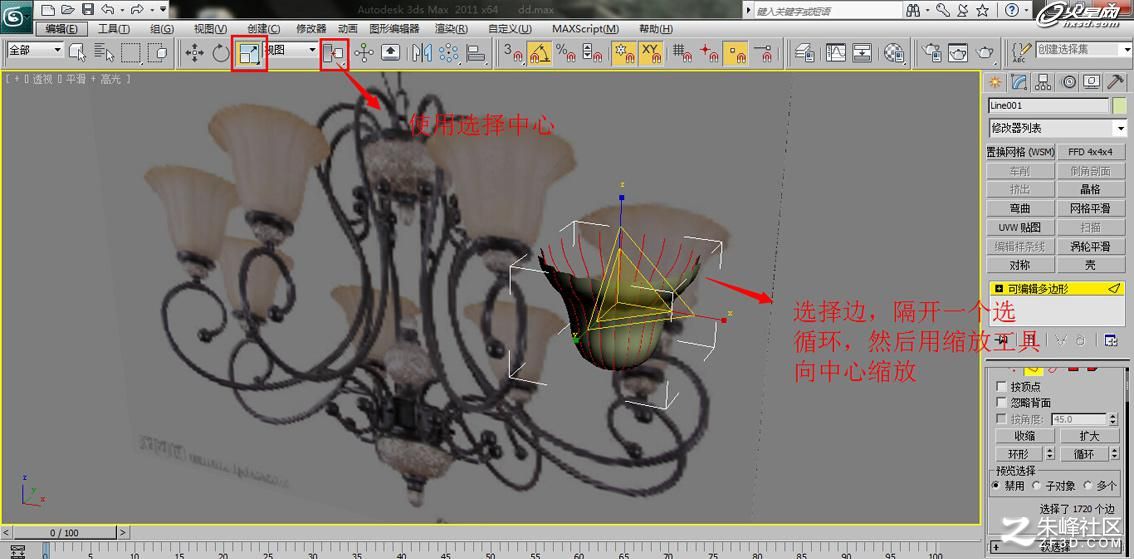Enable the 按顶点 checkbox
The width and height of the screenshot is (1134, 559).
1001,387
